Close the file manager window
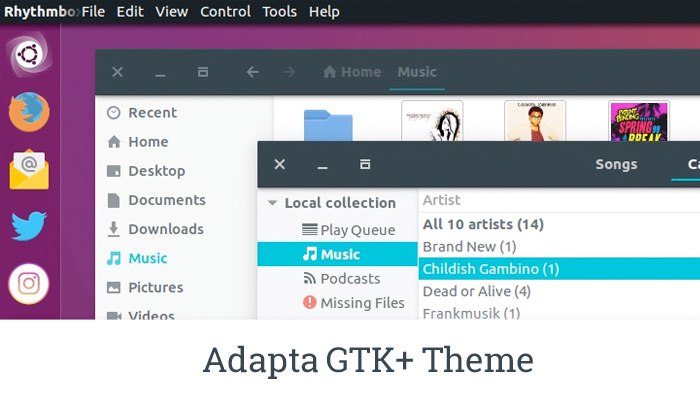 pos(117,72)
